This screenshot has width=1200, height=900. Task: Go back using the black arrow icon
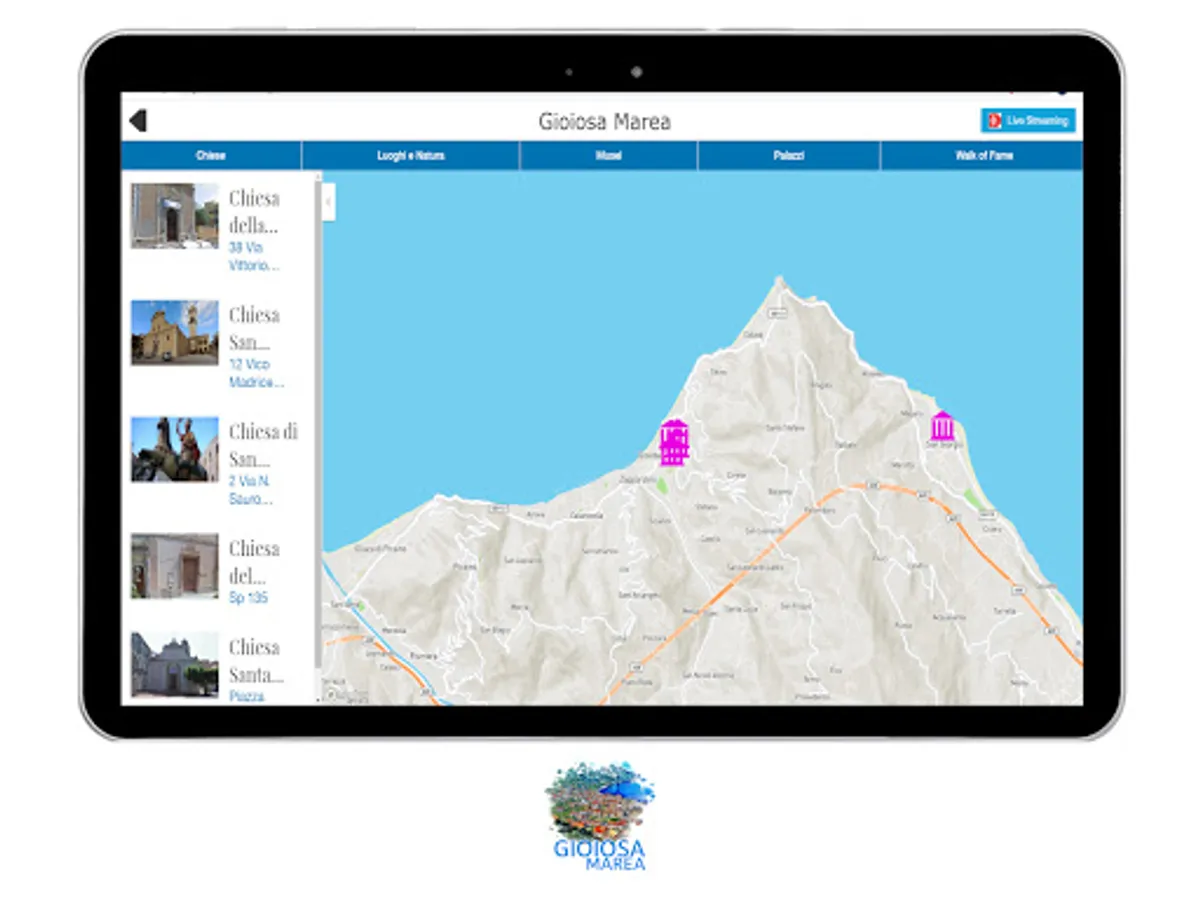138,121
